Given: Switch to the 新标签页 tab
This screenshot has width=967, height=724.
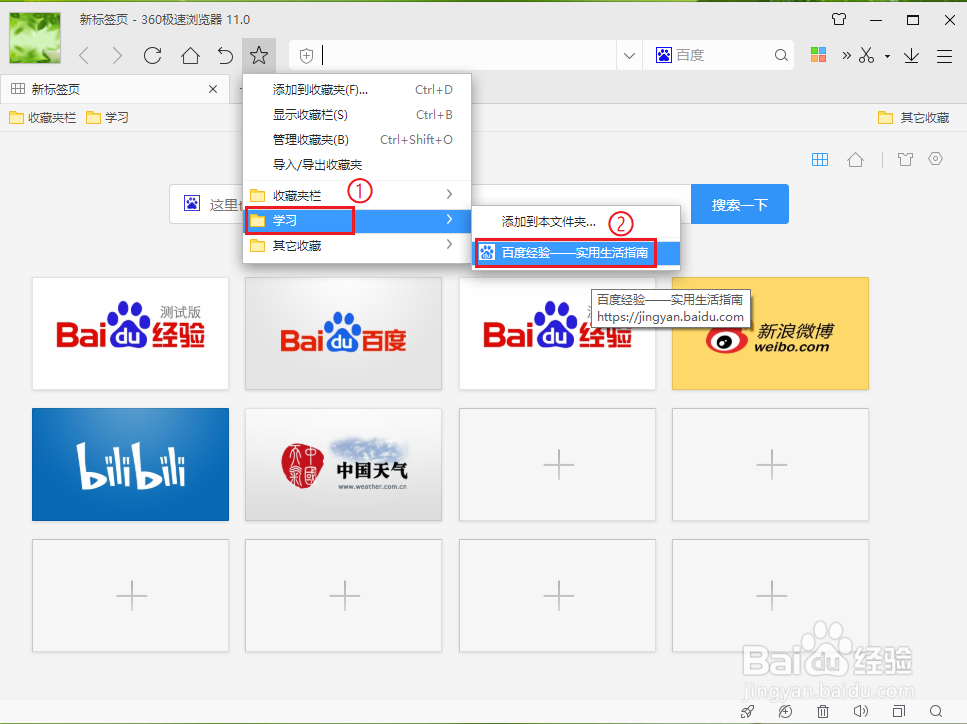Looking at the screenshot, I should coord(115,89).
